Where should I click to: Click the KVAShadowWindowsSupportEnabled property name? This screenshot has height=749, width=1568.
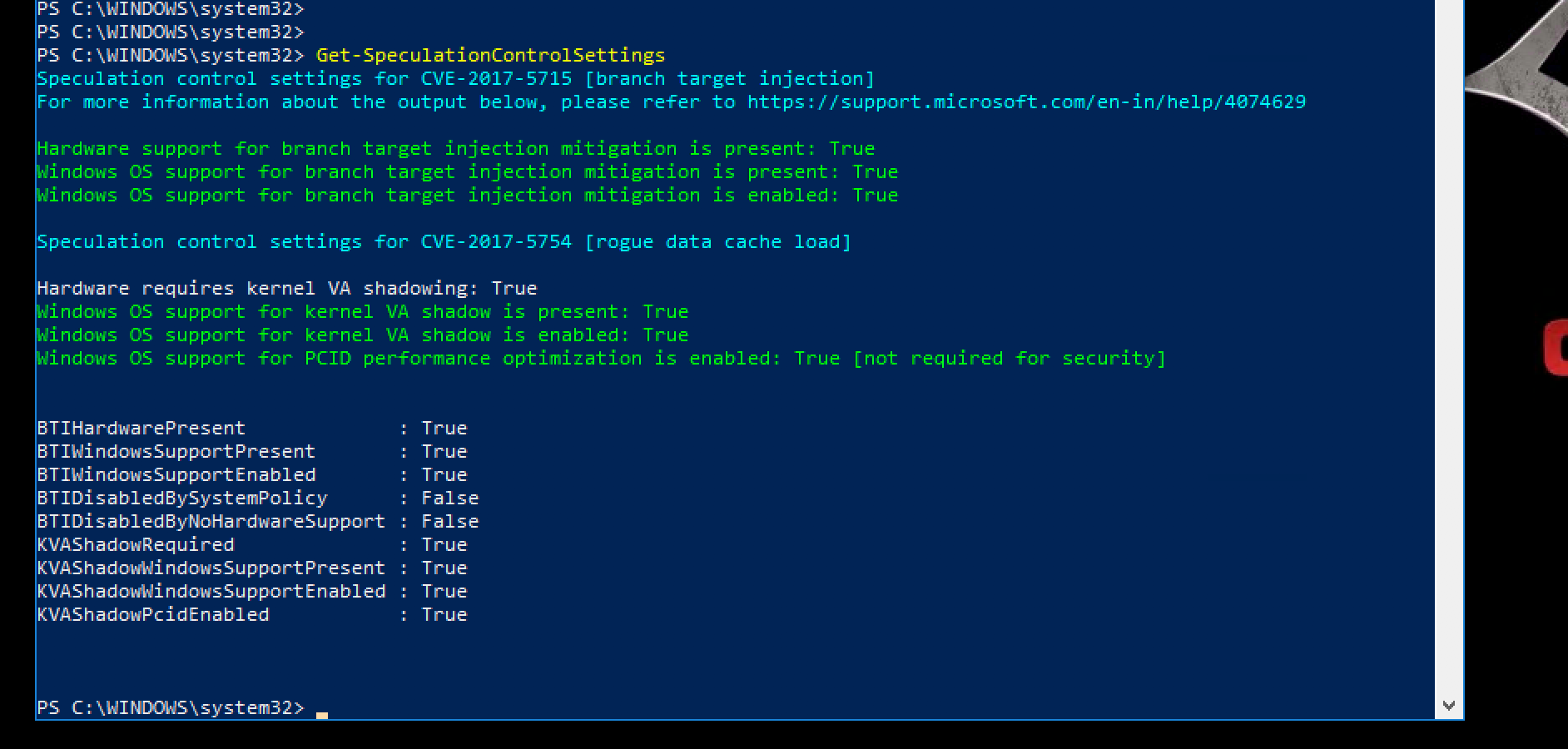[x=211, y=592]
